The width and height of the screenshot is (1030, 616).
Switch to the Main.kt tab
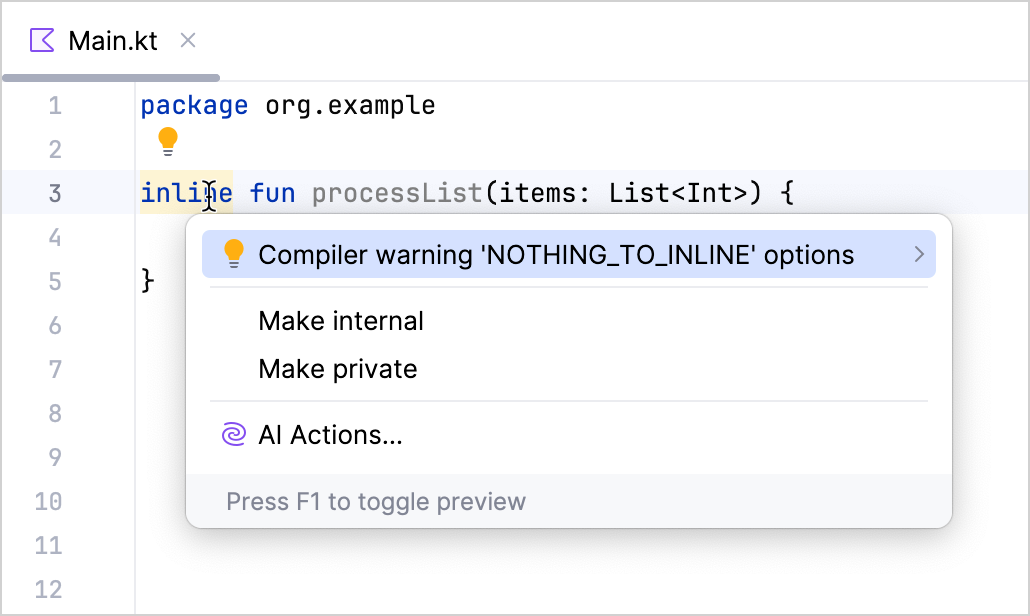tap(112, 41)
